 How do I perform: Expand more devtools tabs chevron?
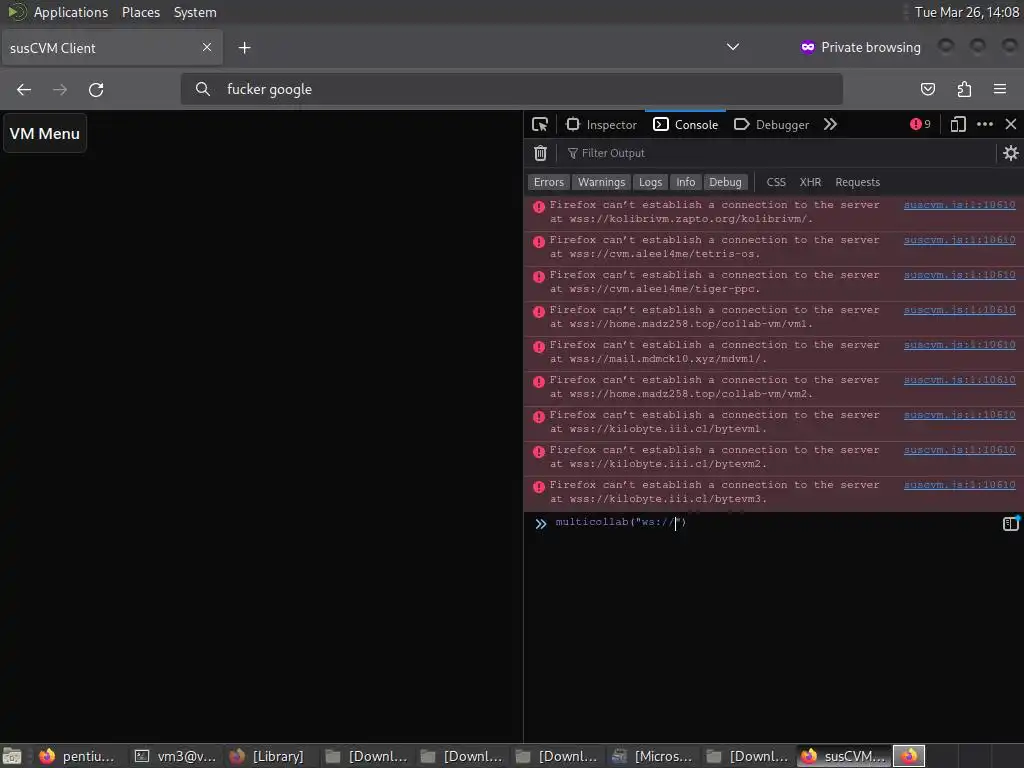click(830, 124)
